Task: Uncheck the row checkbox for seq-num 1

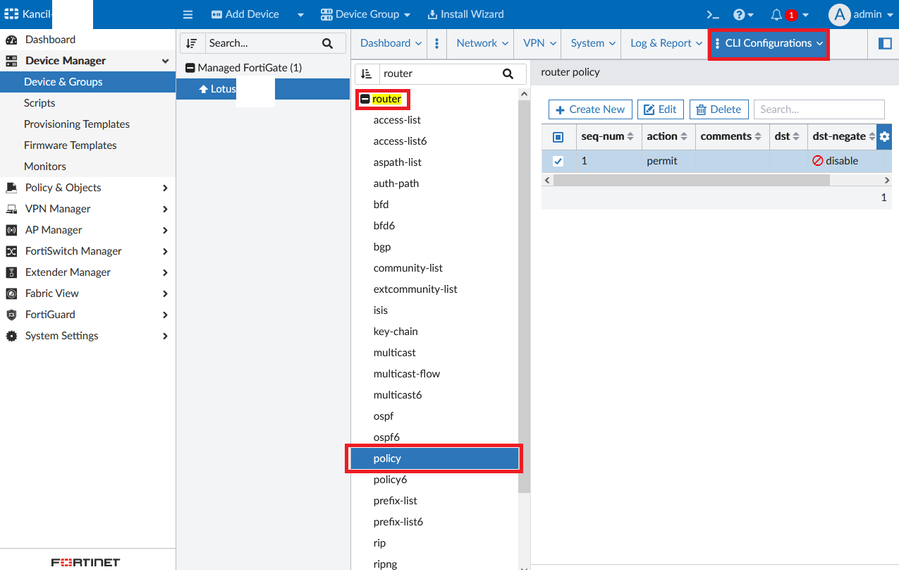Action: [x=558, y=161]
